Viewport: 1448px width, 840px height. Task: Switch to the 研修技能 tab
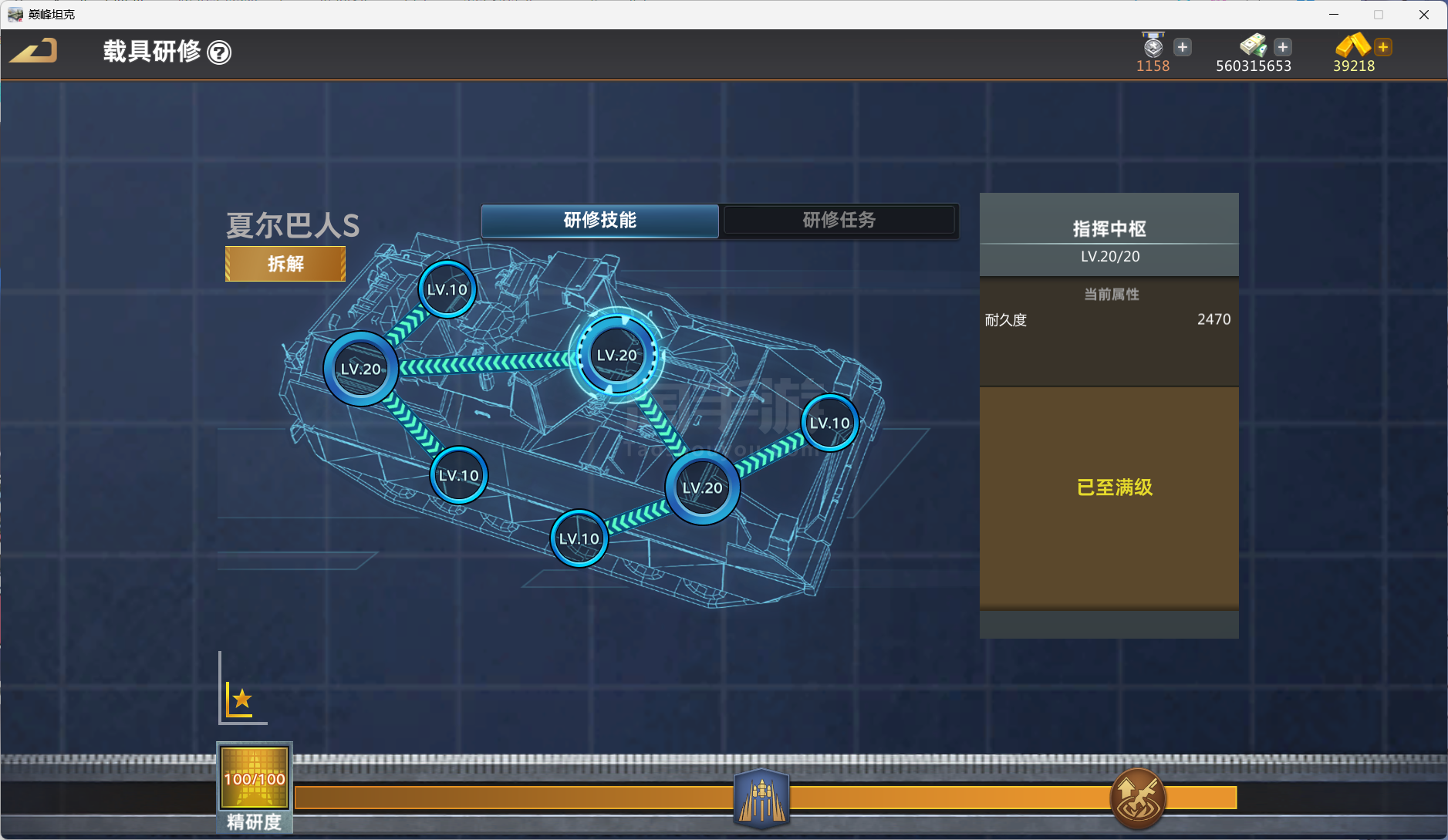599,221
